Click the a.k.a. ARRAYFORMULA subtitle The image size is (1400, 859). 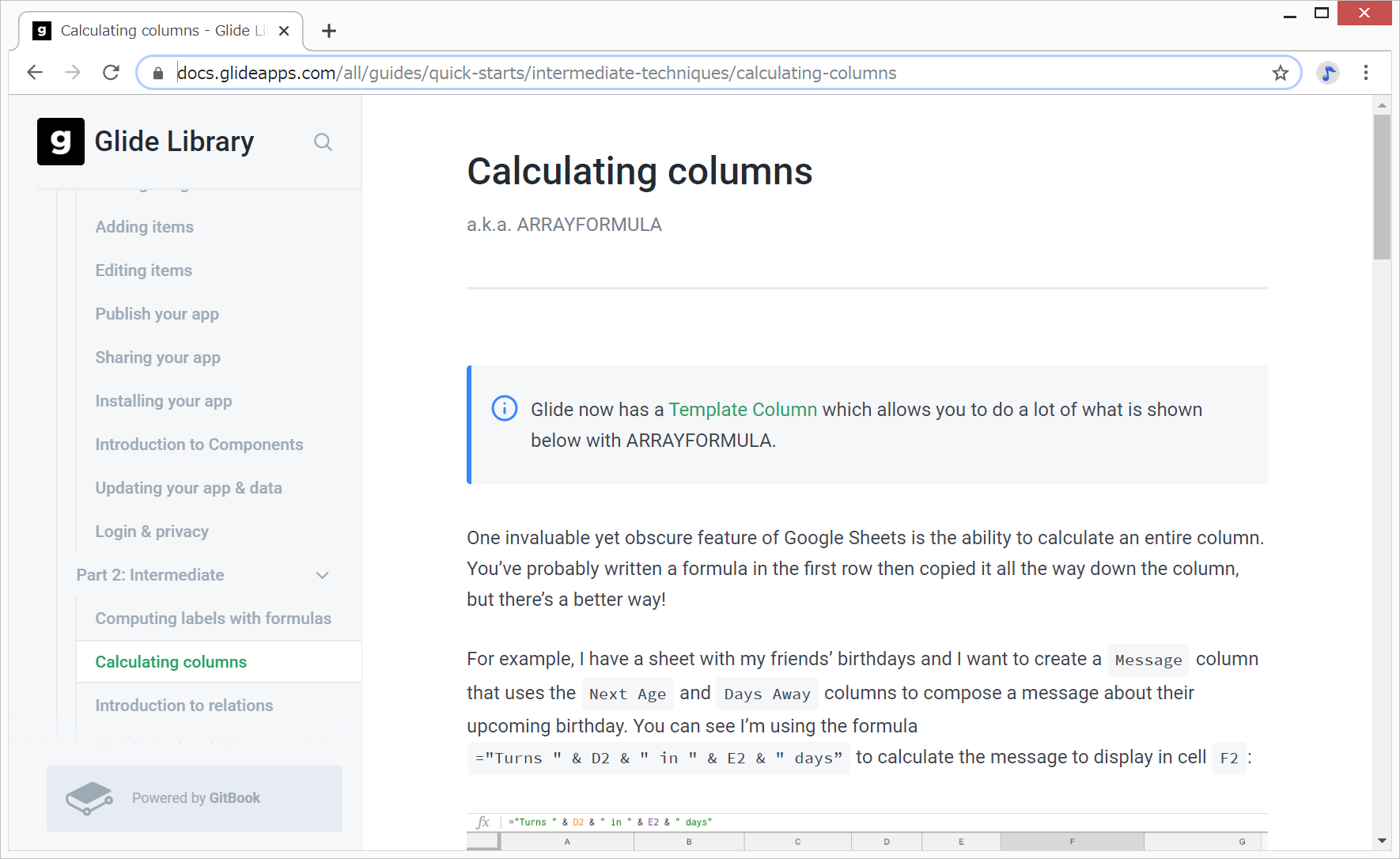pos(564,225)
